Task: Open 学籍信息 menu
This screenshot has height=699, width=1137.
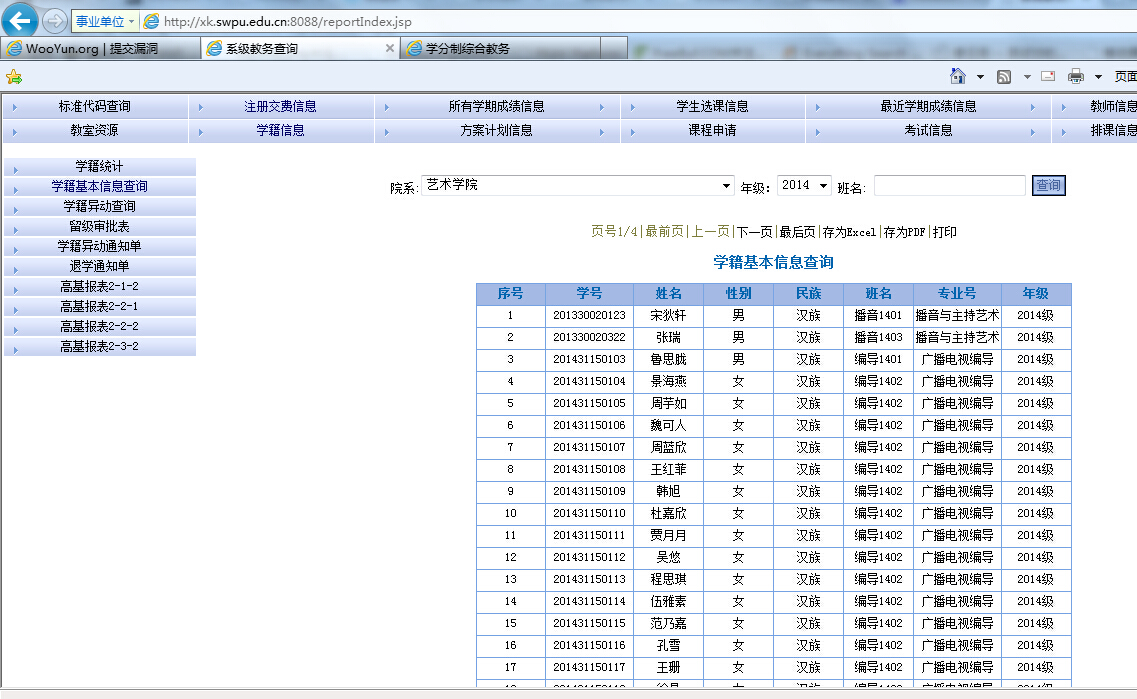Action: pos(281,131)
